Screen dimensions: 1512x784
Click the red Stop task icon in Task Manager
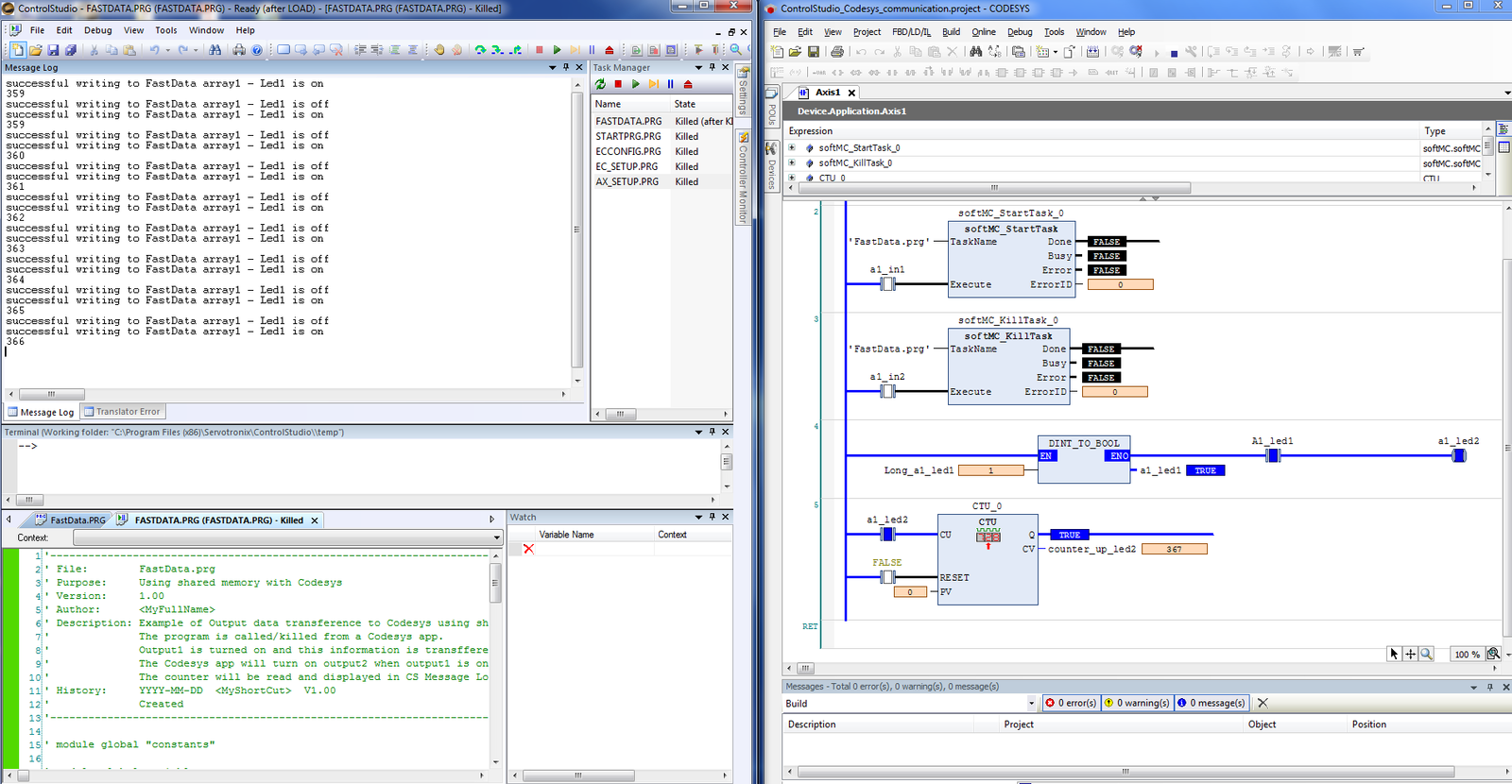tap(618, 84)
